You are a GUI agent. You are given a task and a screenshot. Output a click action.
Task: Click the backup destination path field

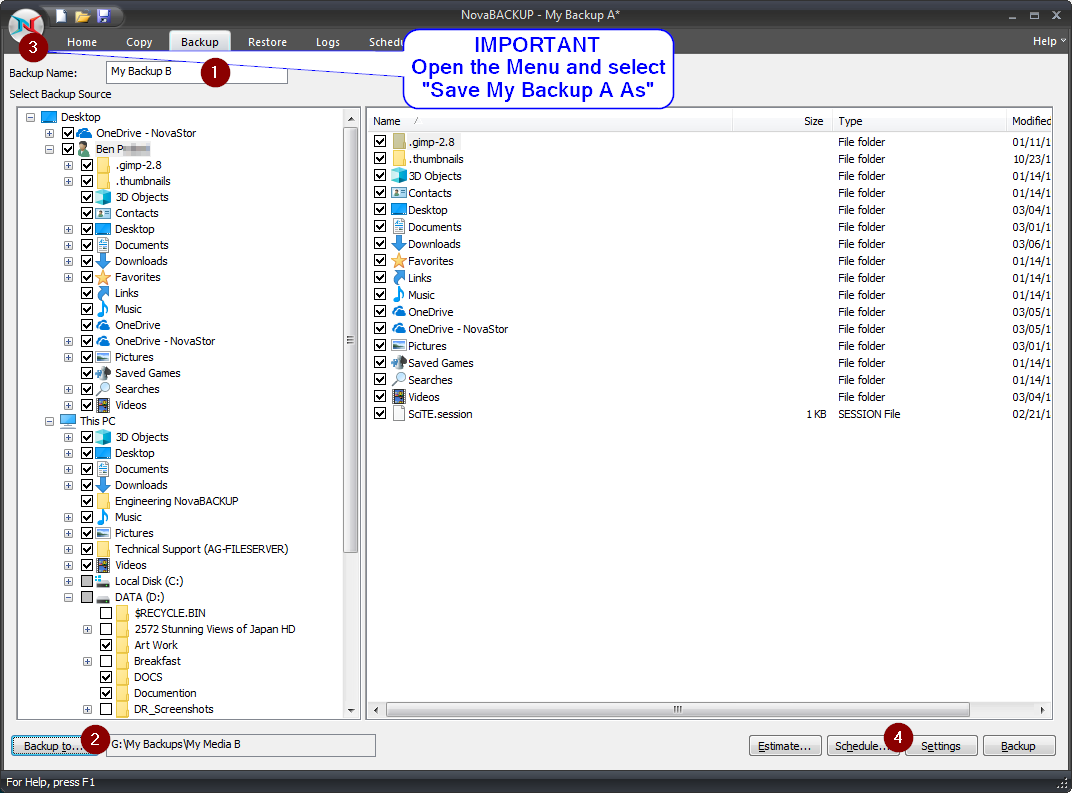tap(241, 745)
